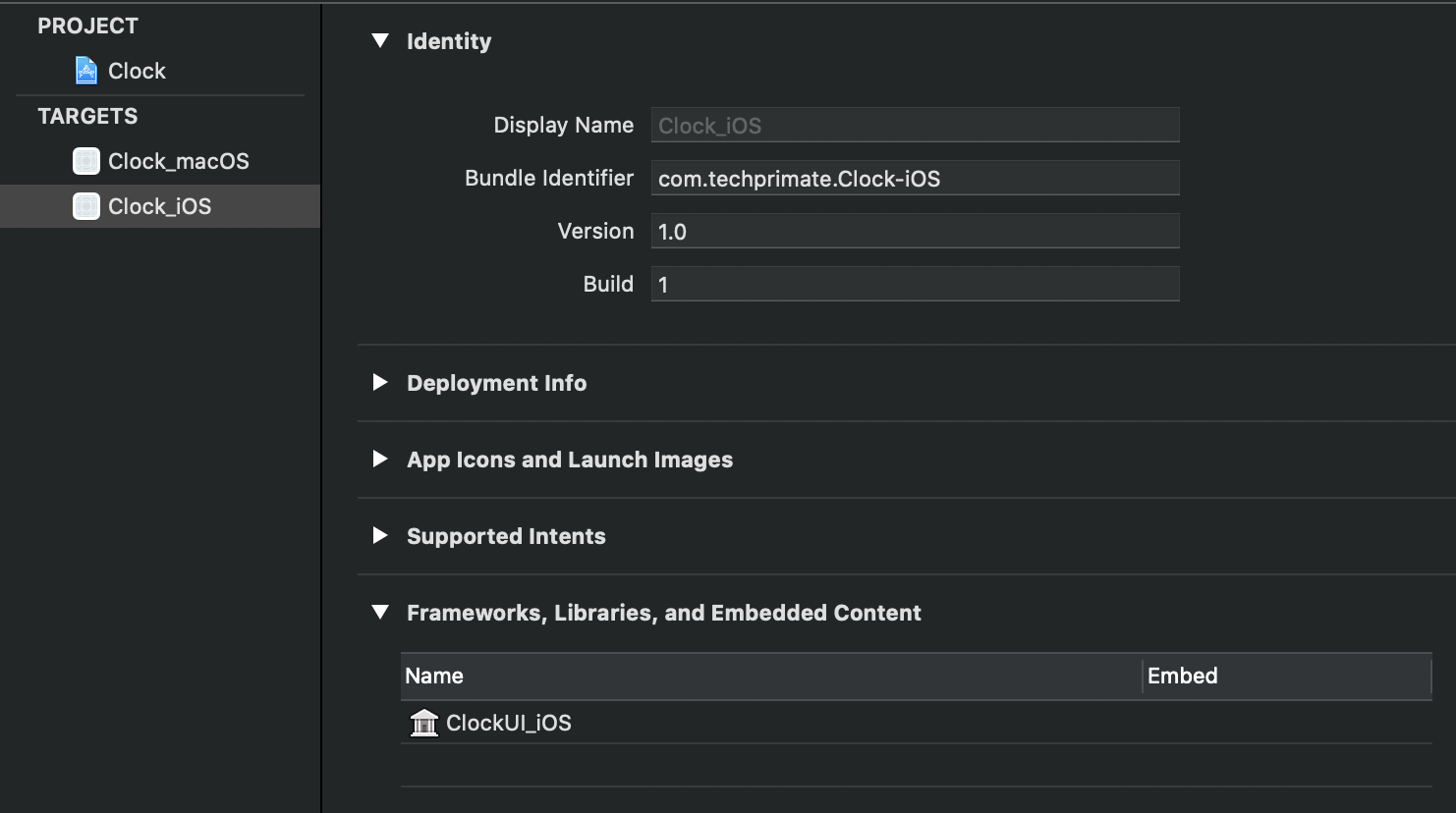Viewport: 1456px width, 813px height.
Task: Click the ClockUI_iOS framework library icon
Action: (423, 723)
